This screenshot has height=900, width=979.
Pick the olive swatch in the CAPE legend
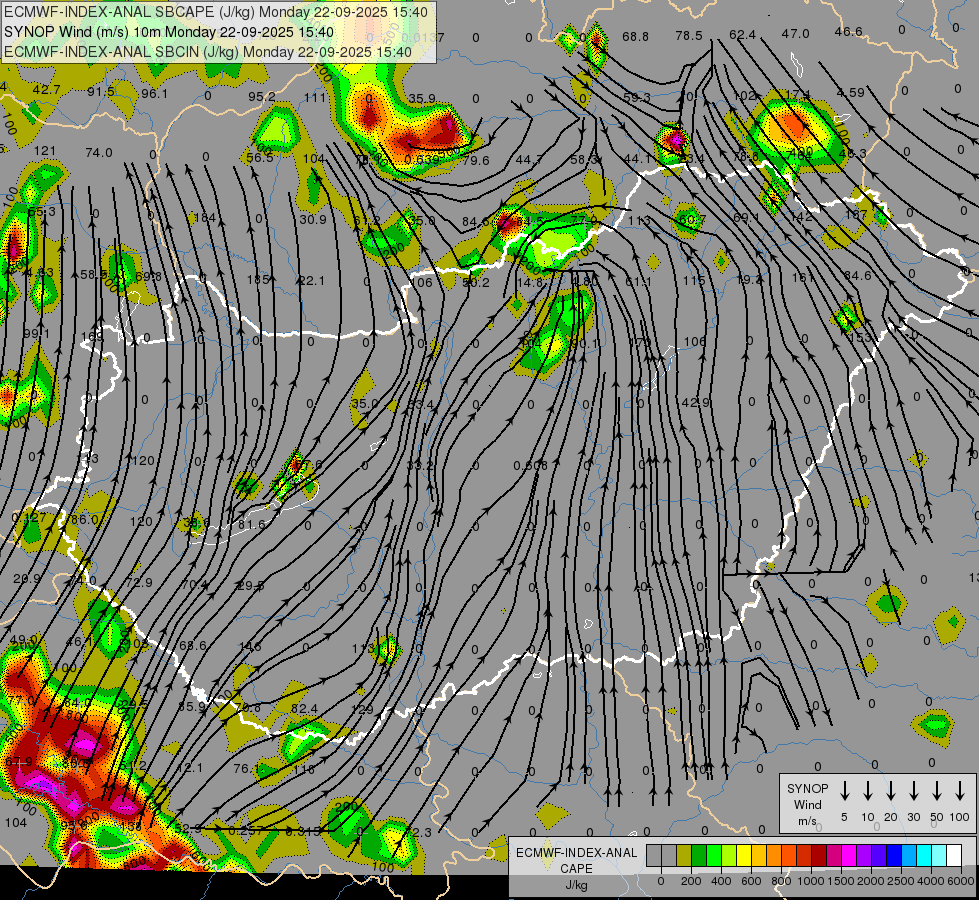(x=684, y=855)
